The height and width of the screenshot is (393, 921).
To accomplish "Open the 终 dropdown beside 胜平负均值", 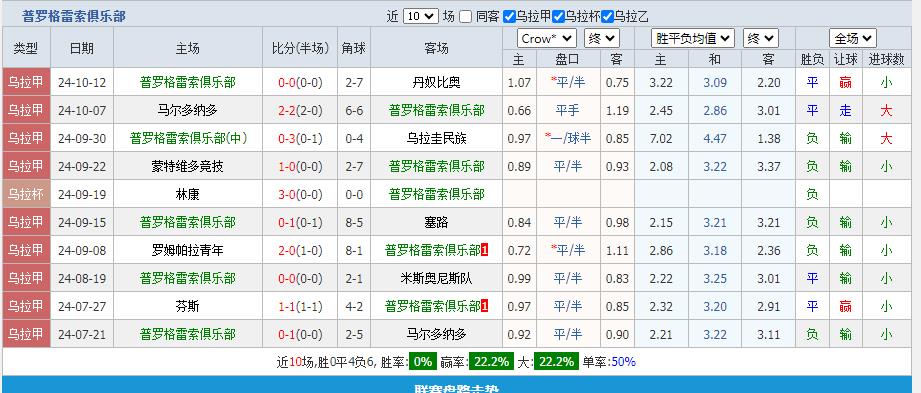I will (760, 39).
